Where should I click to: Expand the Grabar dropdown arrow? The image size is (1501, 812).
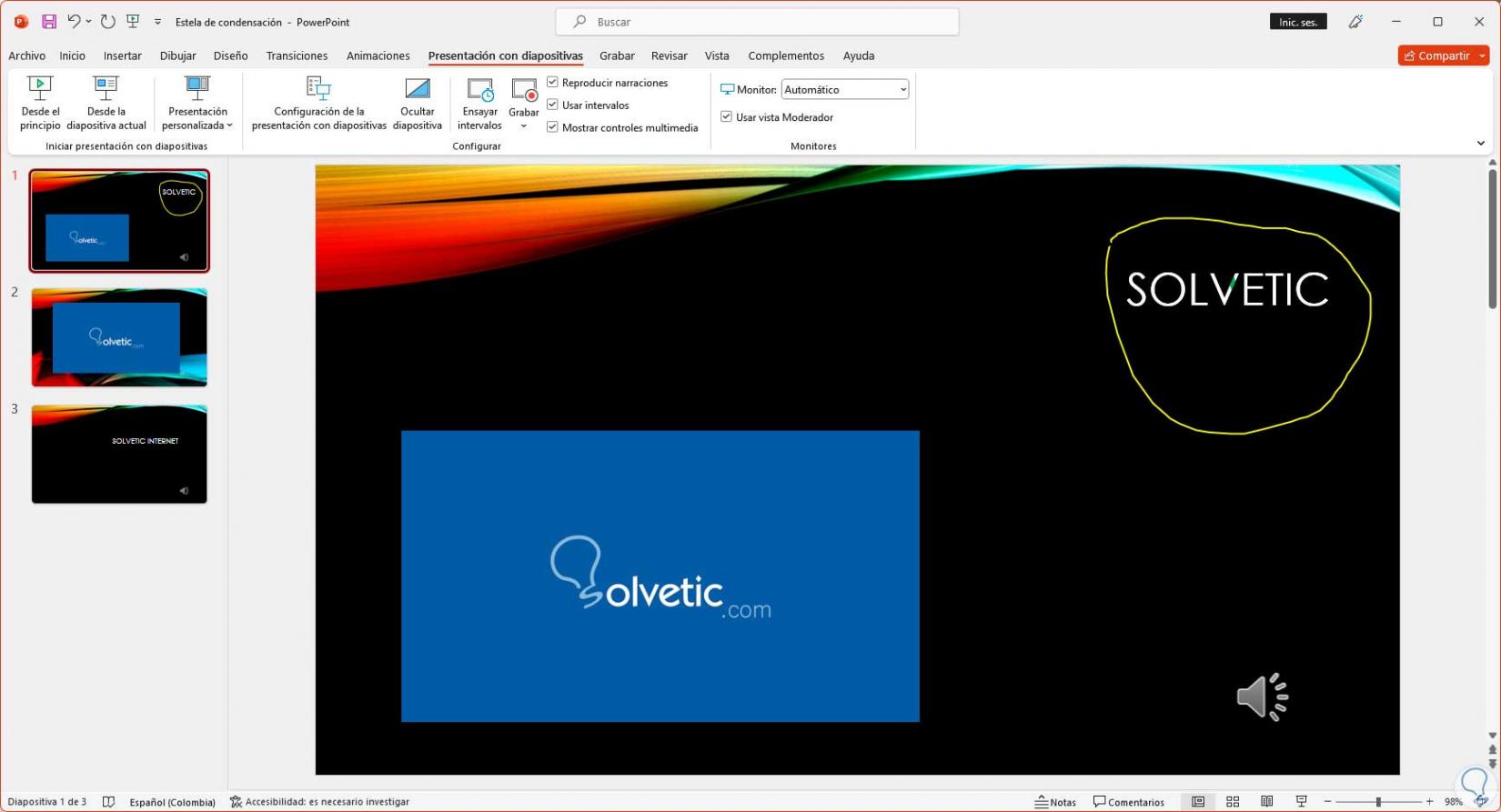coord(524,125)
